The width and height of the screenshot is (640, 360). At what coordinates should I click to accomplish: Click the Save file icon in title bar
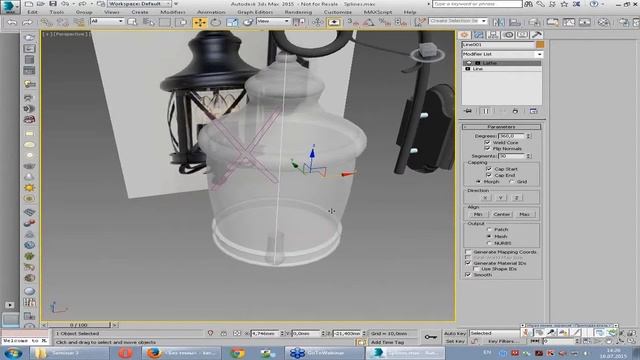[53, 4]
